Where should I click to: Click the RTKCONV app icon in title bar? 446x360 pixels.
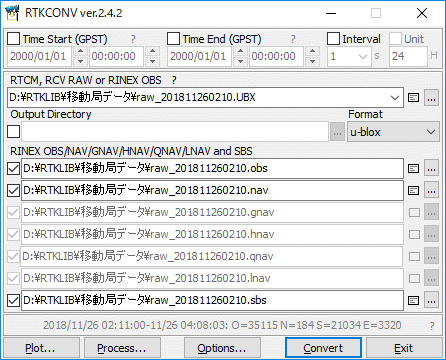coord(12,13)
